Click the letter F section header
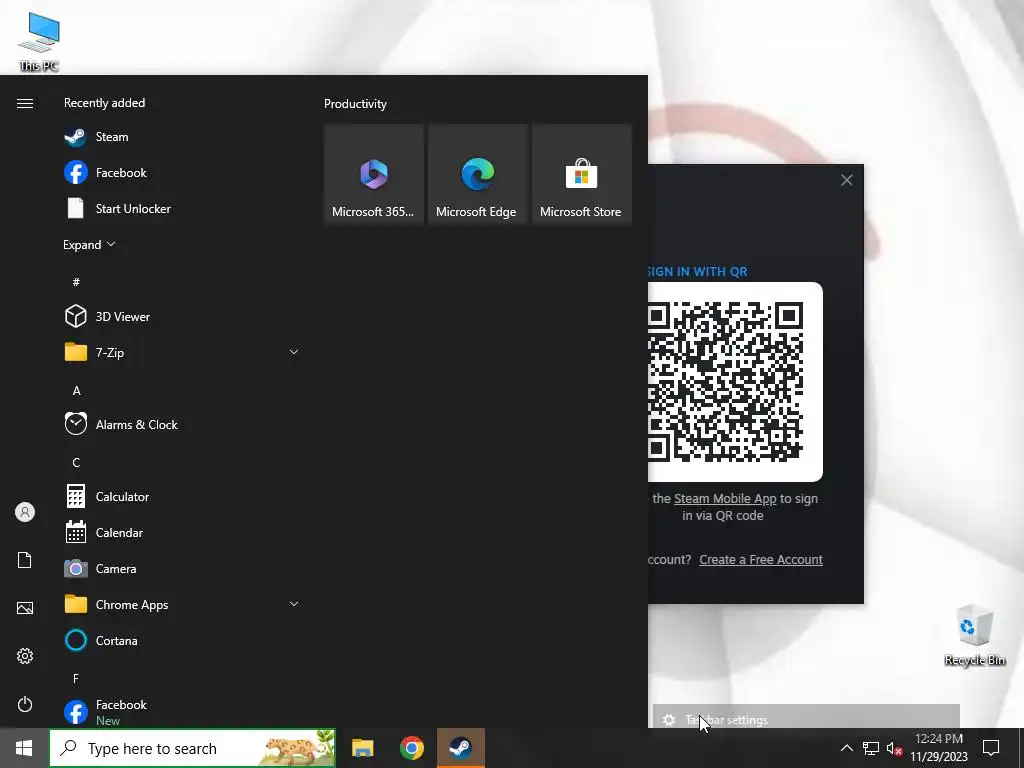Image resolution: width=1024 pixels, height=768 pixels. [x=76, y=679]
